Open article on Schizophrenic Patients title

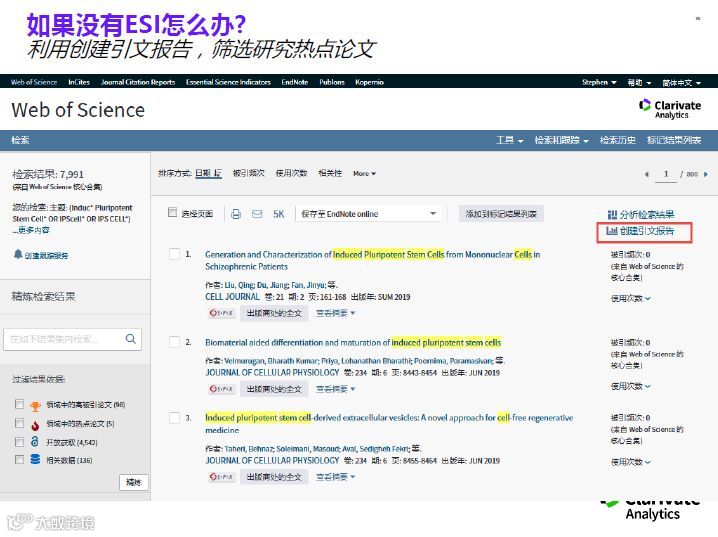tap(372, 260)
